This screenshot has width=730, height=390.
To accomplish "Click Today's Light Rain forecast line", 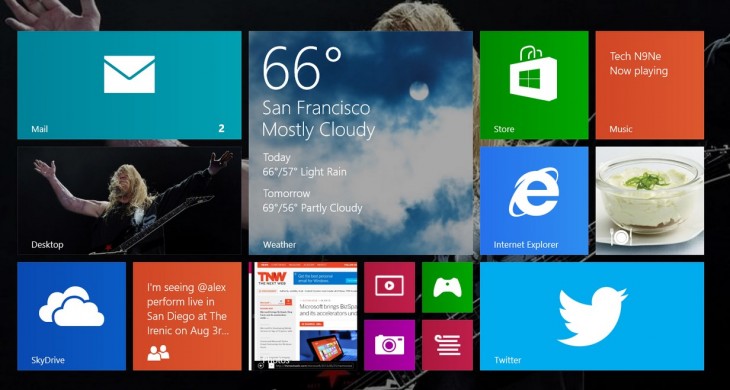I will pos(304,172).
